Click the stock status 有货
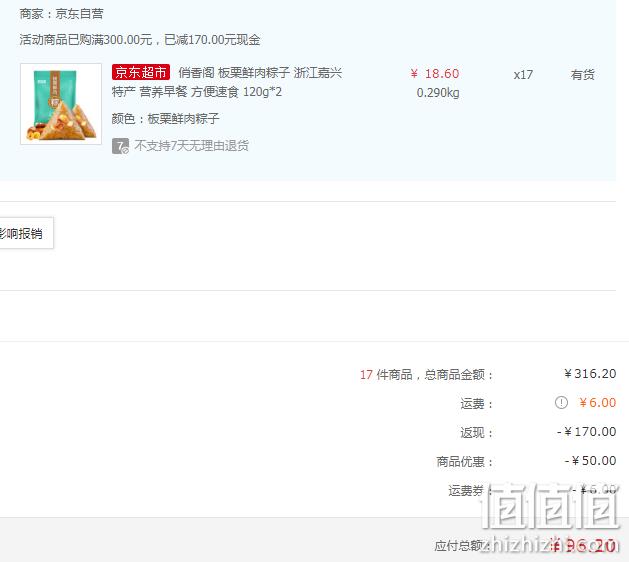 [x=582, y=75]
